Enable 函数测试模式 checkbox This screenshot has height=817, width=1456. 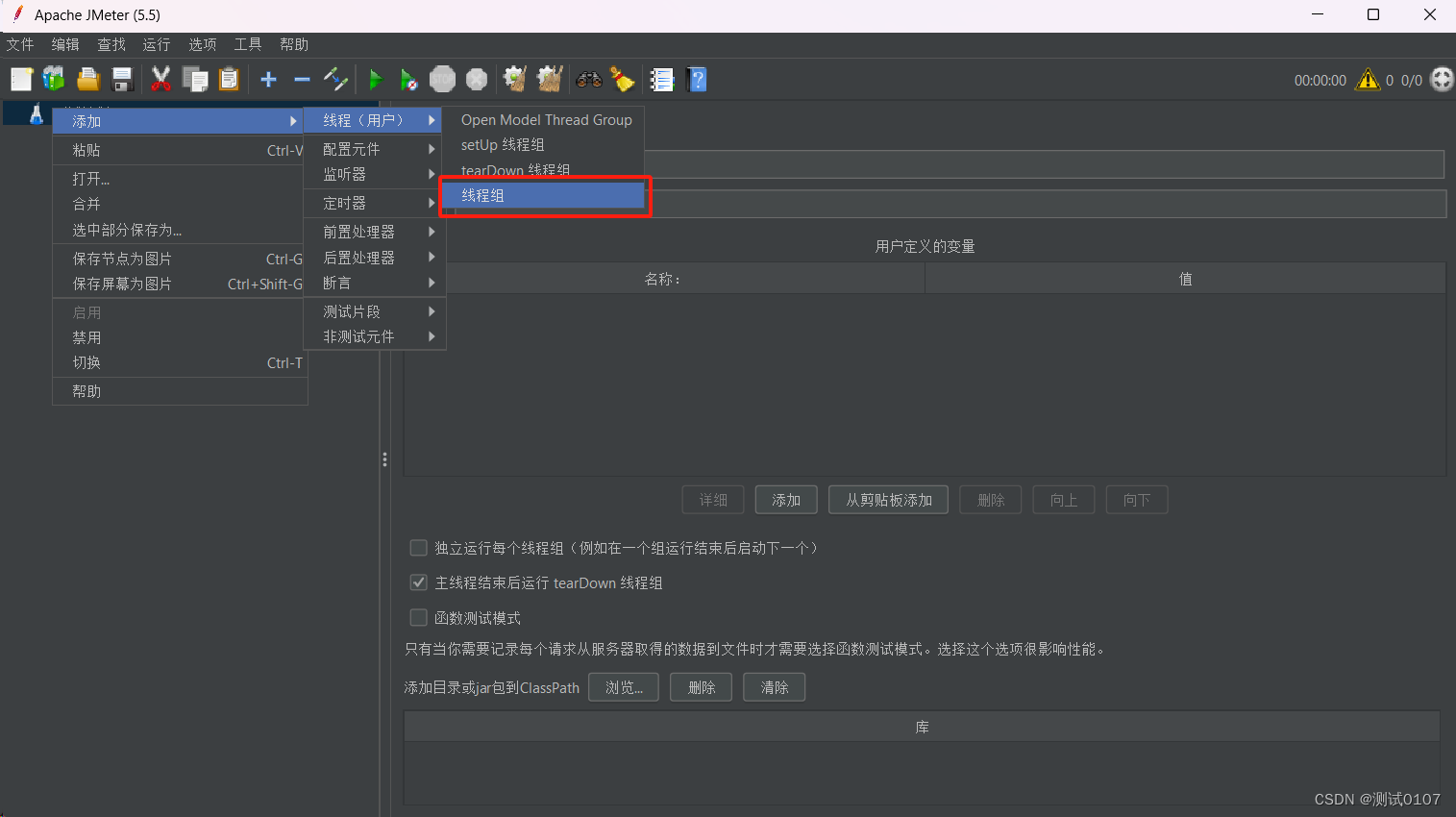coord(418,617)
